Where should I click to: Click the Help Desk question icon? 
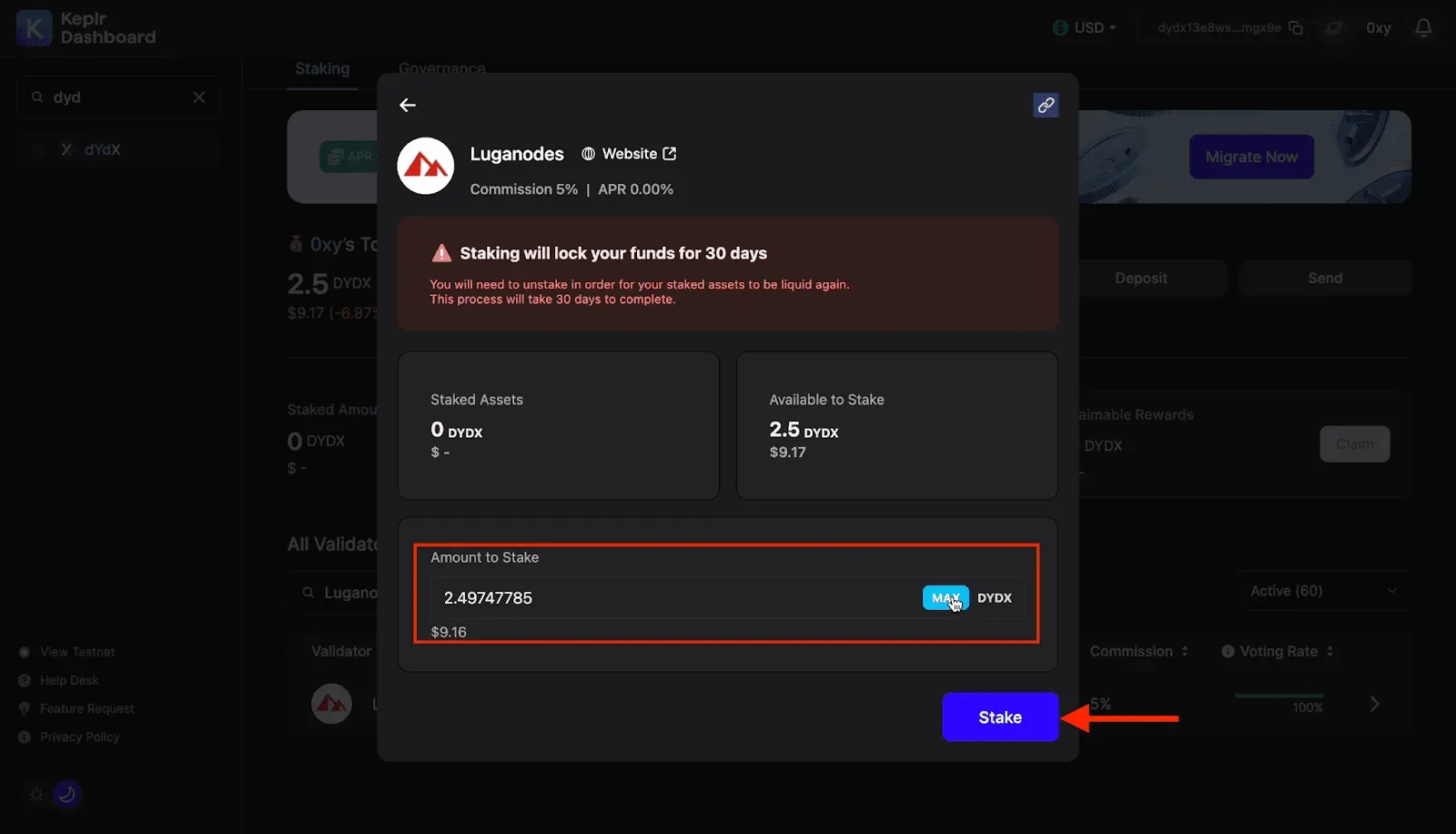coord(25,680)
